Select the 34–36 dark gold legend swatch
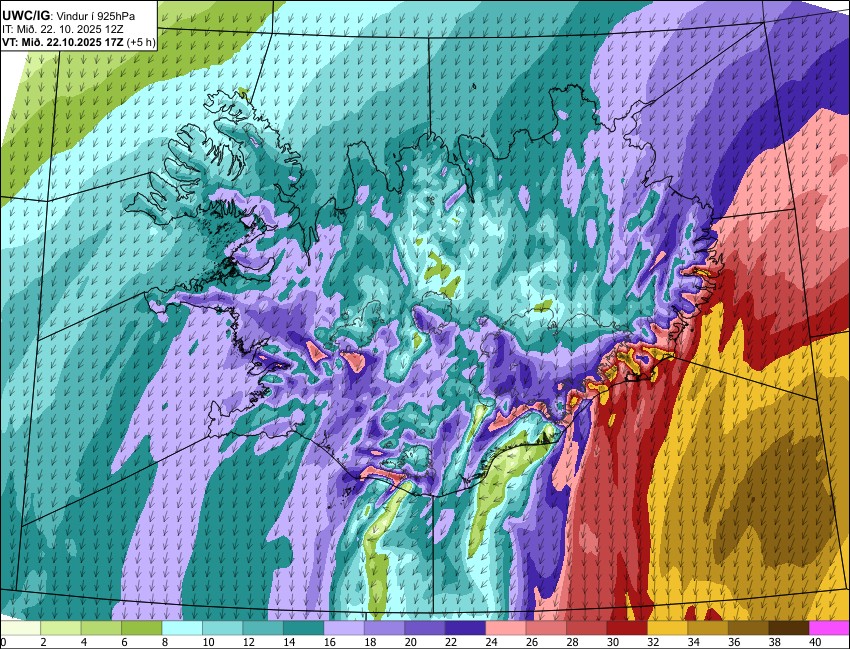Screen dimensions: 850x649 (707, 628)
